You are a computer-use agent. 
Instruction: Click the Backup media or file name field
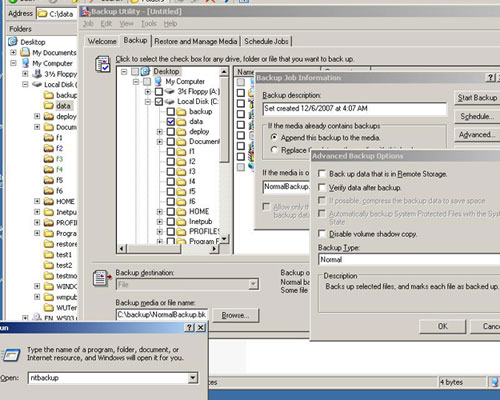pyautogui.click(x=162, y=315)
